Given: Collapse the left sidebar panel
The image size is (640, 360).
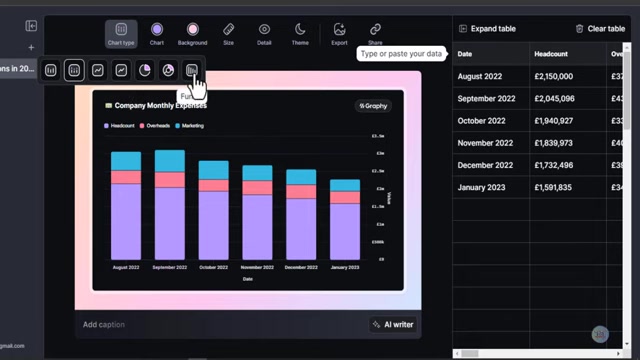Looking at the screenshot, I should pyautogui.click(x=31, y=26).
